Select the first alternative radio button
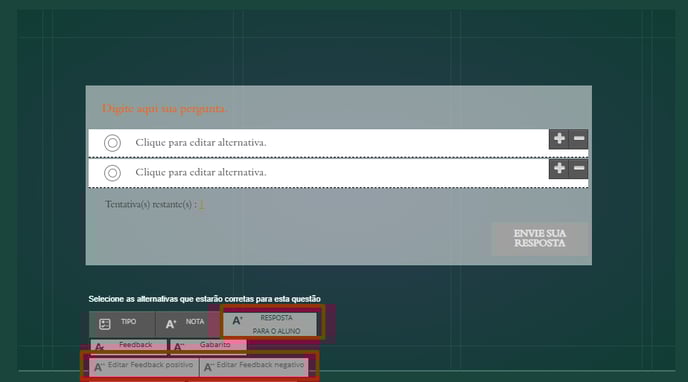The height and width of the screenshot is (382, 688). pyautogui.click(x=112, y=143)
